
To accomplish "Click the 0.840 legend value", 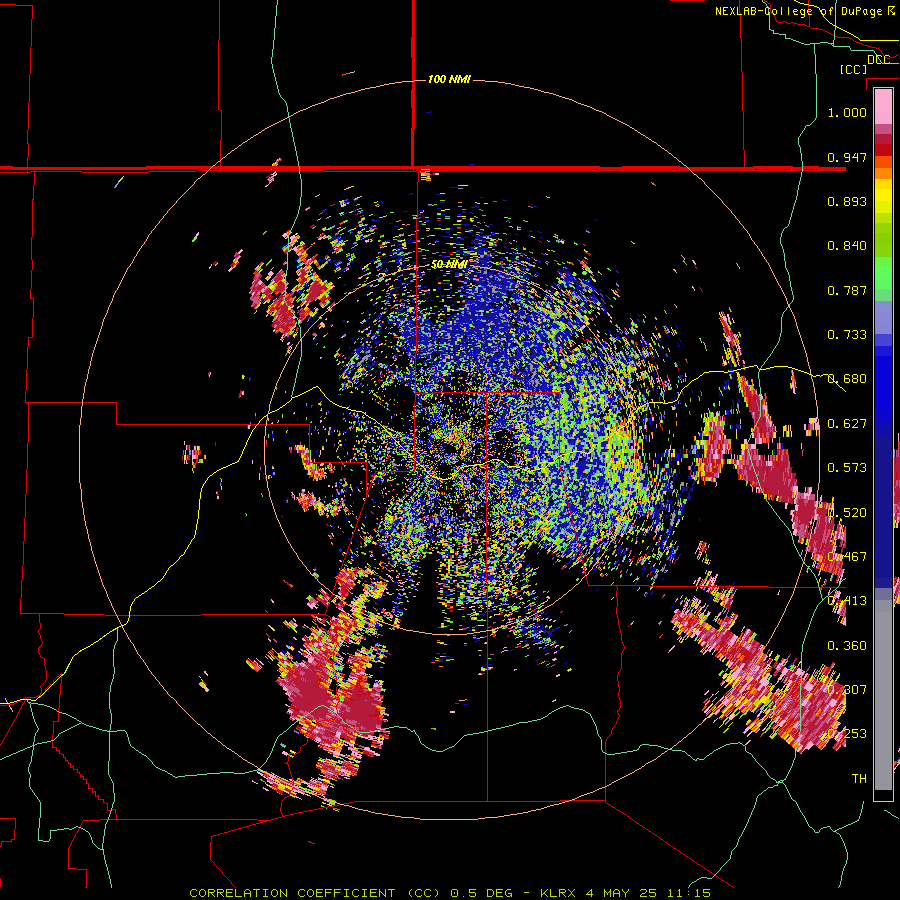I will coord(847,246).
